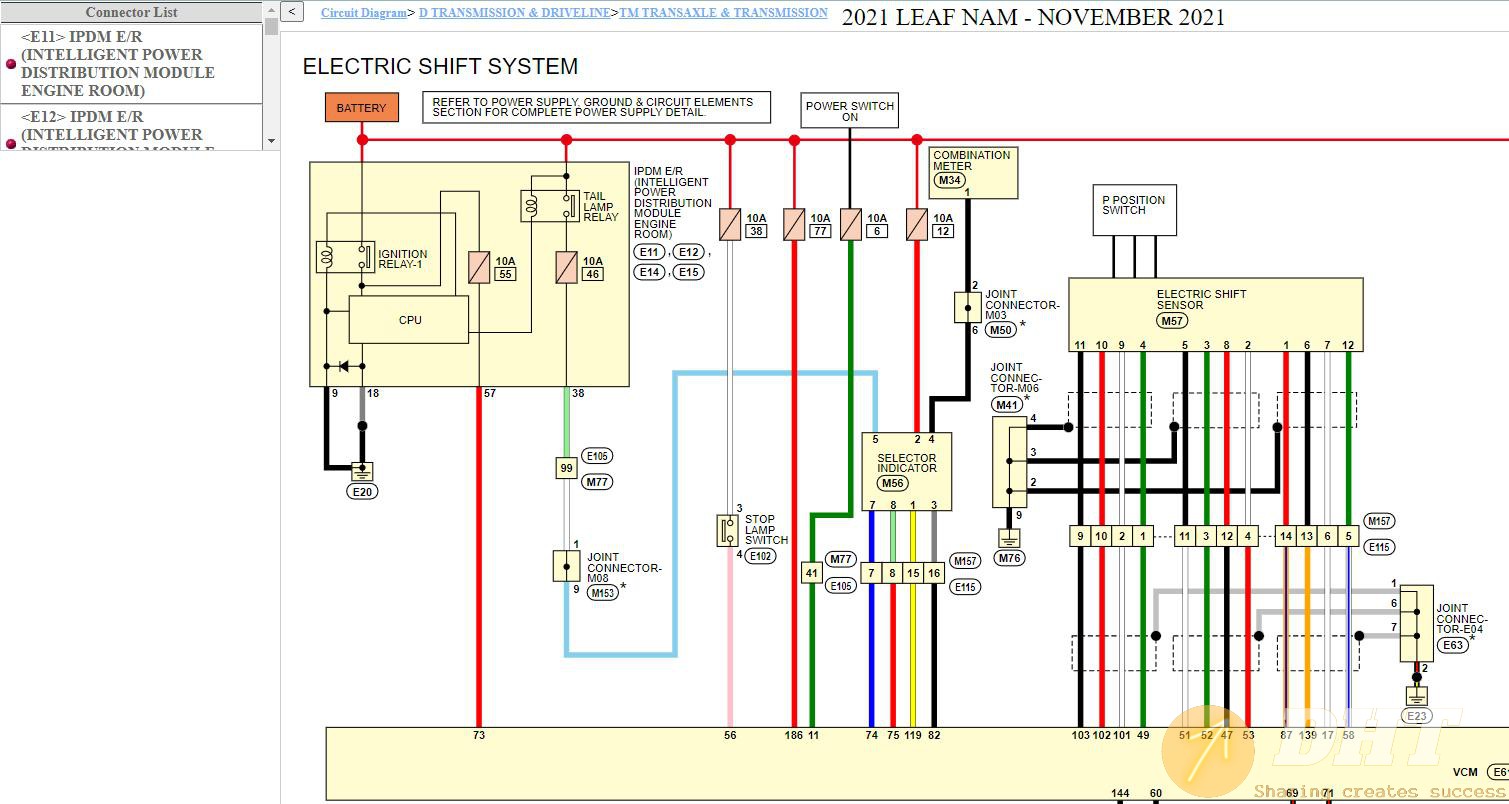Click the Connector List header
Screen dimensions: 1509x804
[131, 12]
